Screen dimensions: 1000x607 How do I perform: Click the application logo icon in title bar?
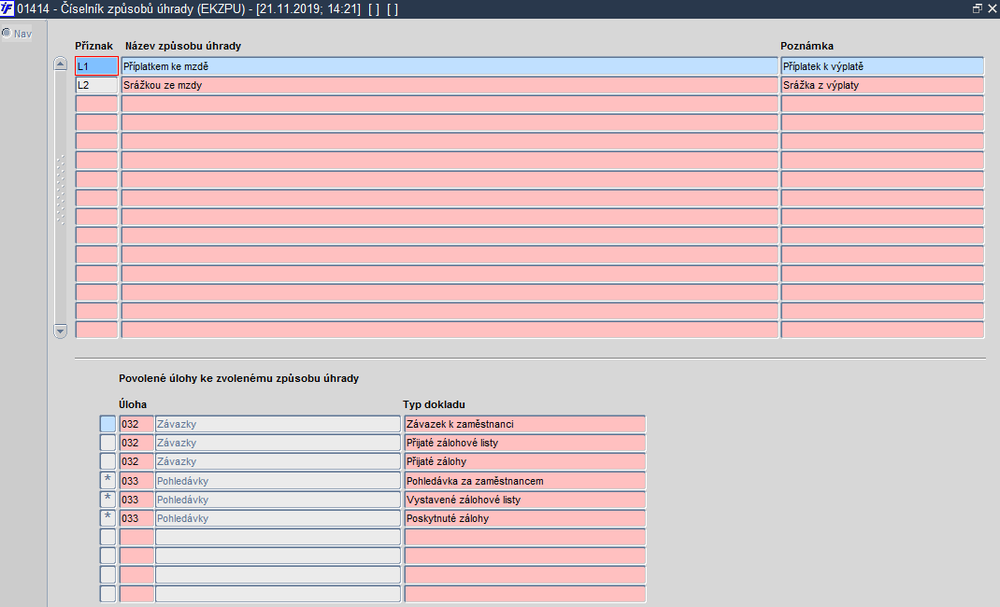[7, 8]
